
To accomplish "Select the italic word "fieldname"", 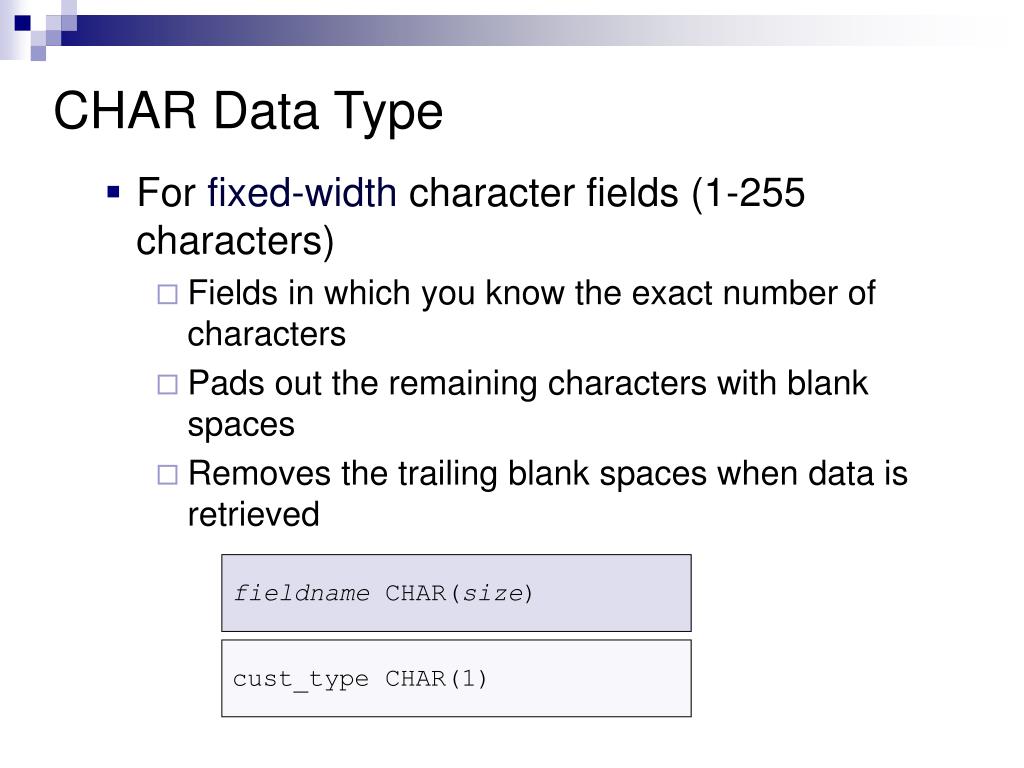I will coord(302,593).
